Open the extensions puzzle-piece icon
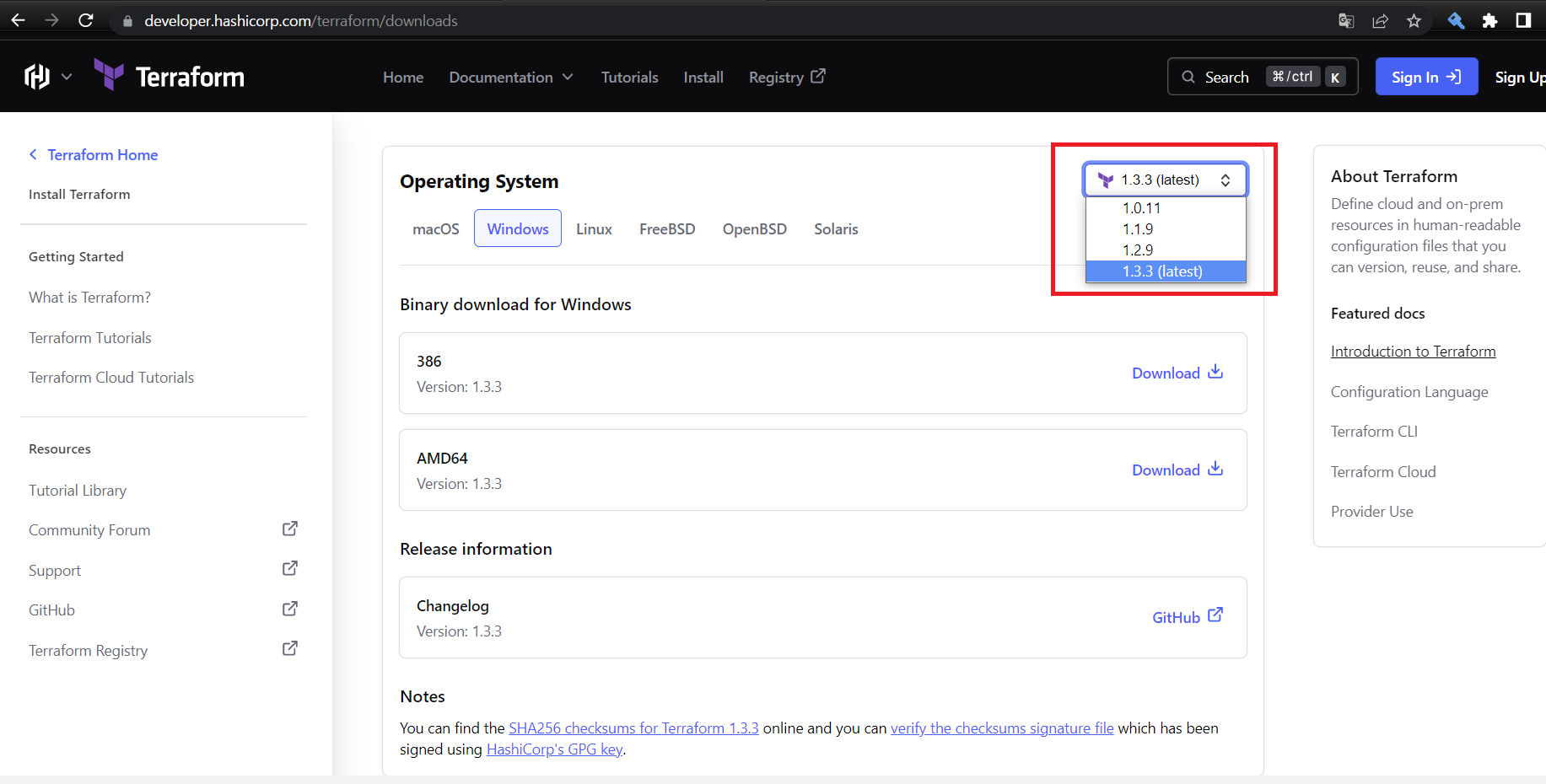 click(1489, 21)
